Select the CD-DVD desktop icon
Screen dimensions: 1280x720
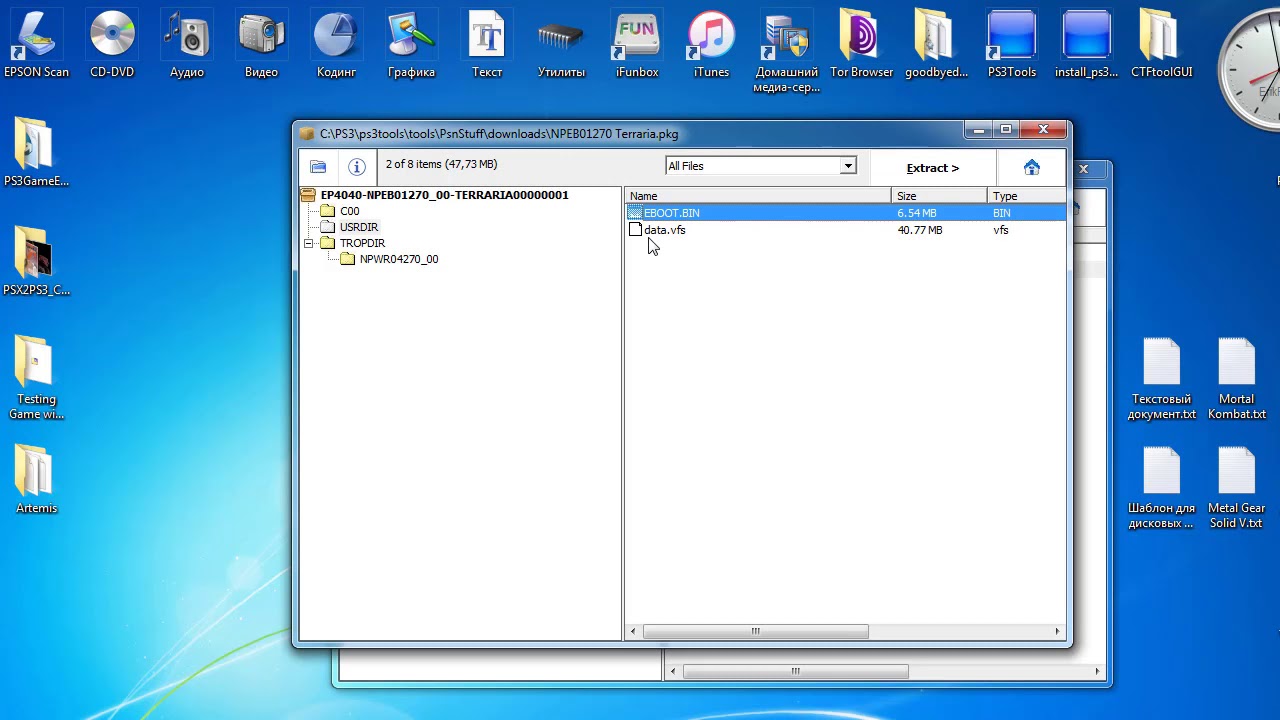point(112,44)
